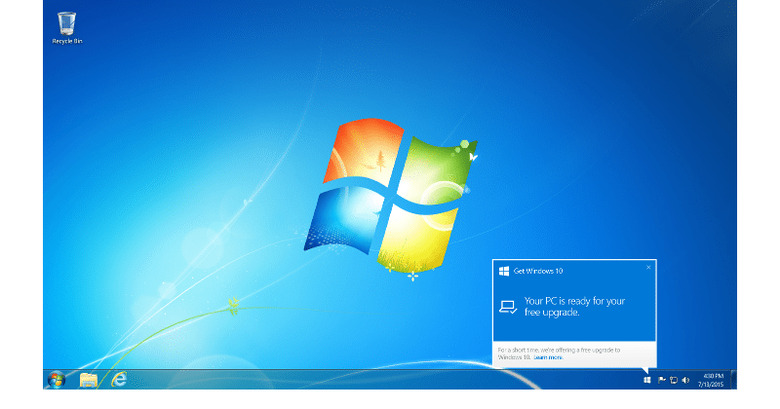The width and height of the screenshot is (780, 409).
Task: Open the taskbar clock and date
Action: point(711,380)
